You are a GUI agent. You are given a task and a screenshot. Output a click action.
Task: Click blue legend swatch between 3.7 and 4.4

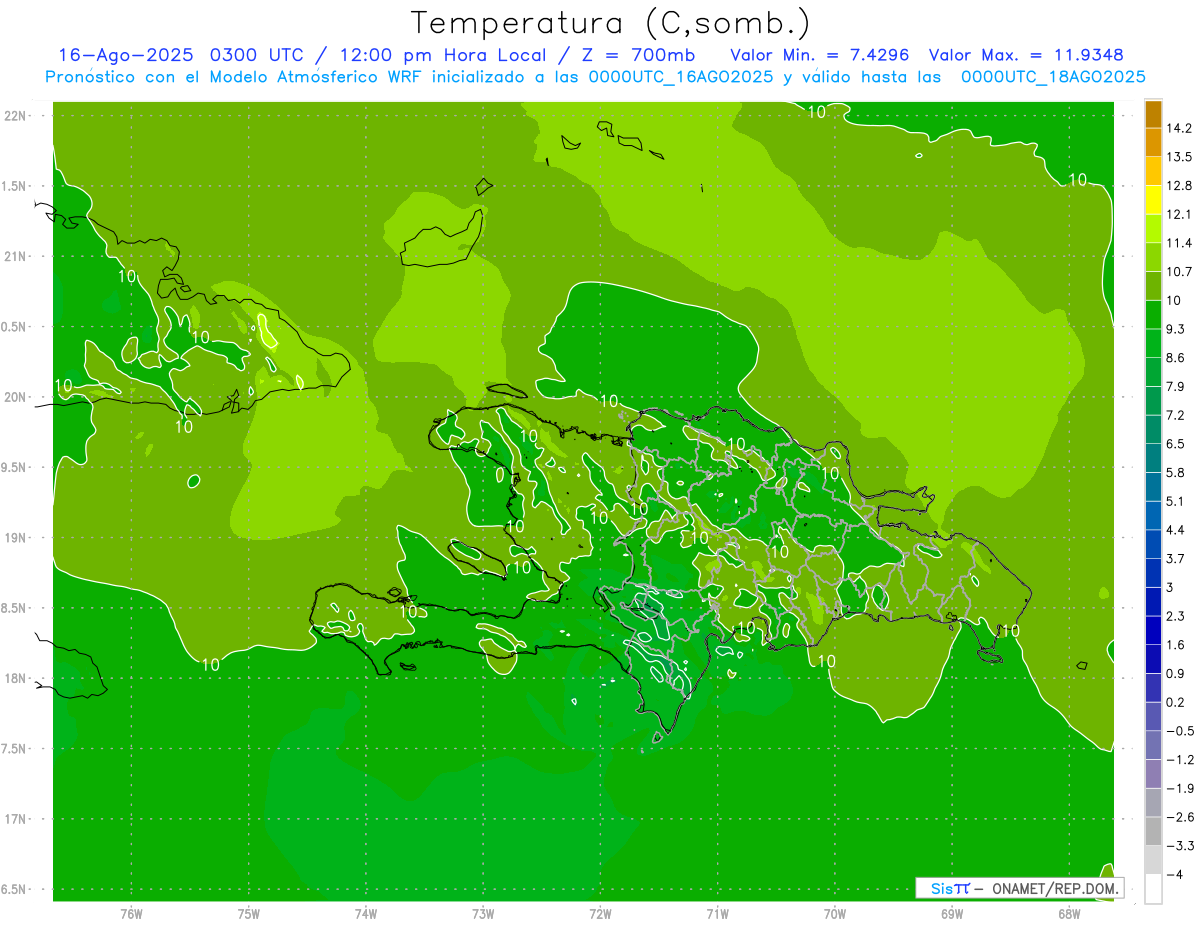[x=1153, y=544]
